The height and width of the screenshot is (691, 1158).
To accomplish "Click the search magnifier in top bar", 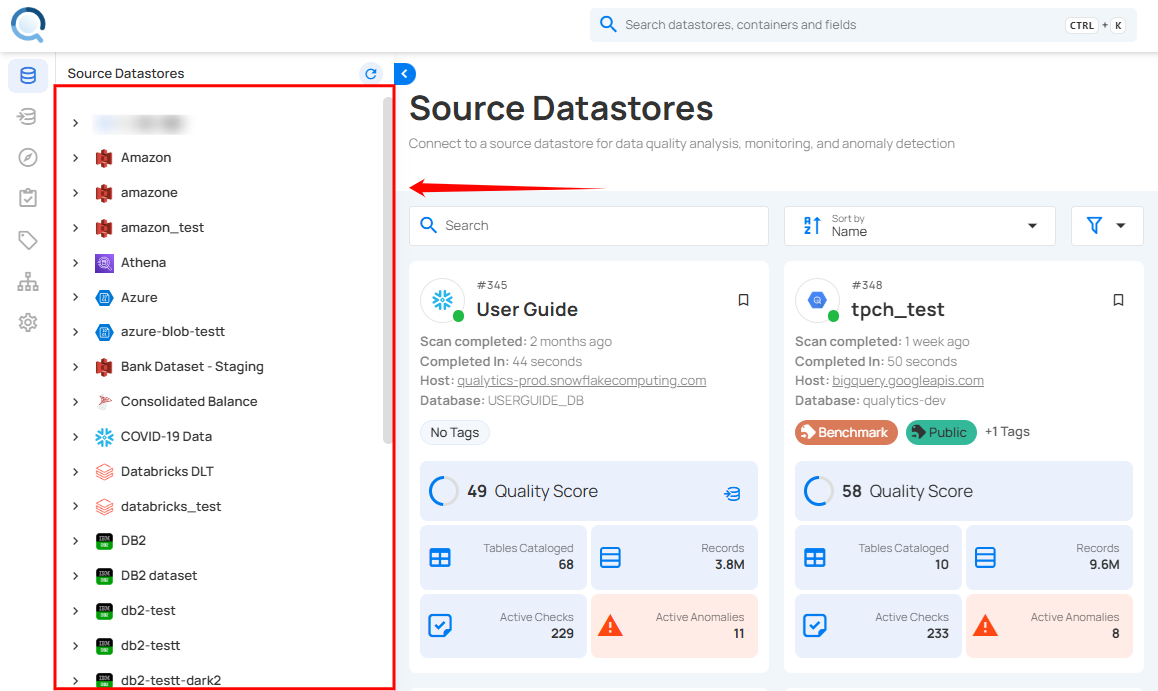I will coord(608,24).
